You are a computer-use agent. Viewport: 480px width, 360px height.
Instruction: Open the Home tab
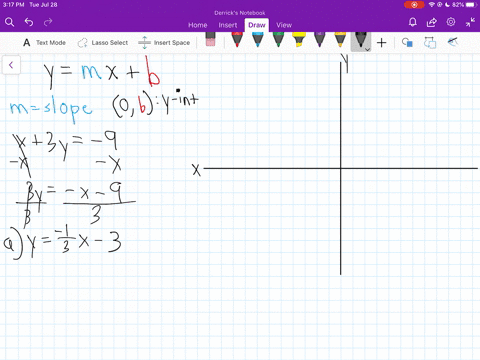[x=197, y=25]
